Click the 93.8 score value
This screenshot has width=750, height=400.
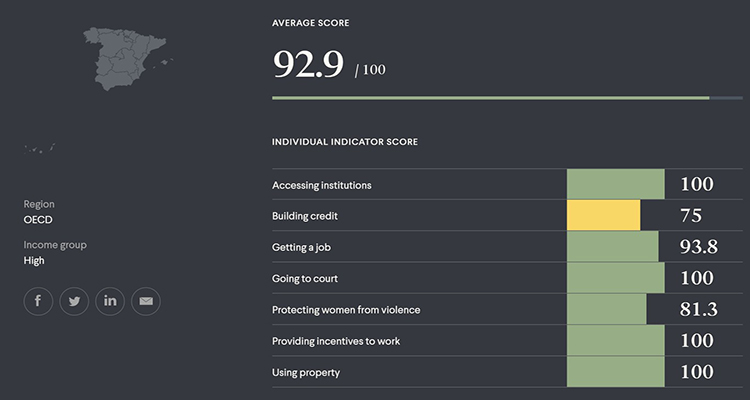698,247
